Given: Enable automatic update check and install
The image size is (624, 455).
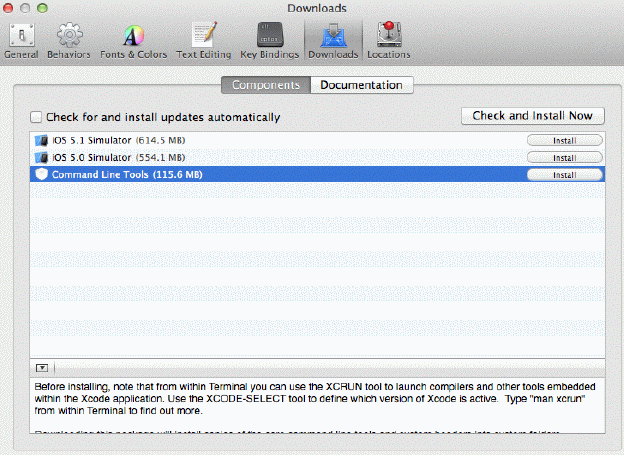Looking at the screenshot, I should (x=37, y=117).
